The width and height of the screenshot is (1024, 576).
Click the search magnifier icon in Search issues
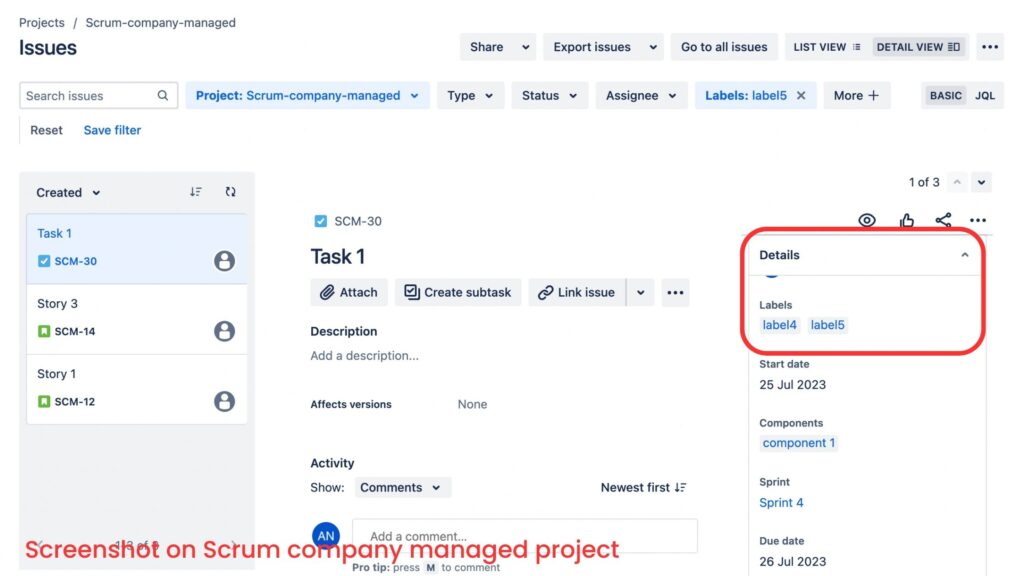163,95
